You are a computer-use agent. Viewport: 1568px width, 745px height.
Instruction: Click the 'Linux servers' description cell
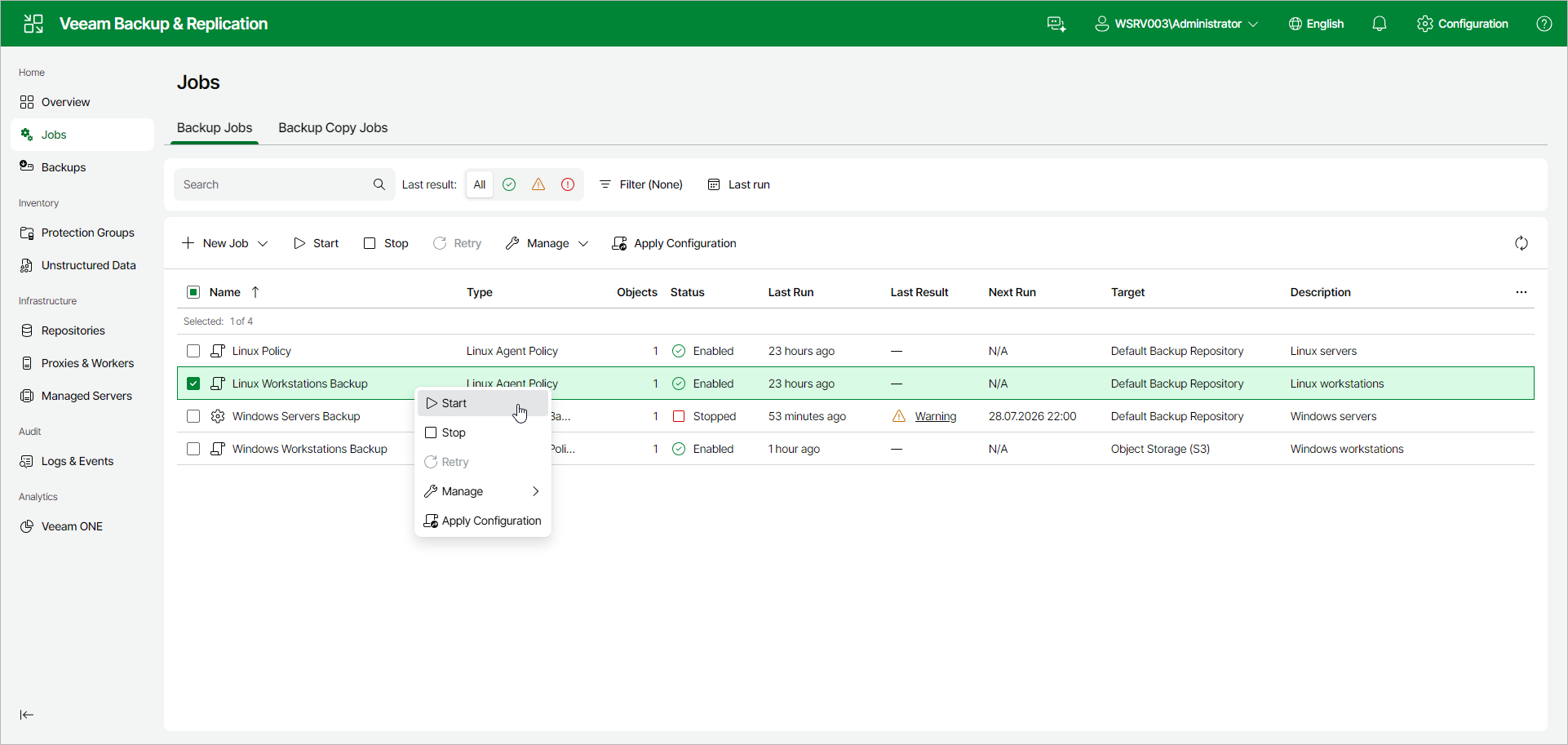point(1323,351)
